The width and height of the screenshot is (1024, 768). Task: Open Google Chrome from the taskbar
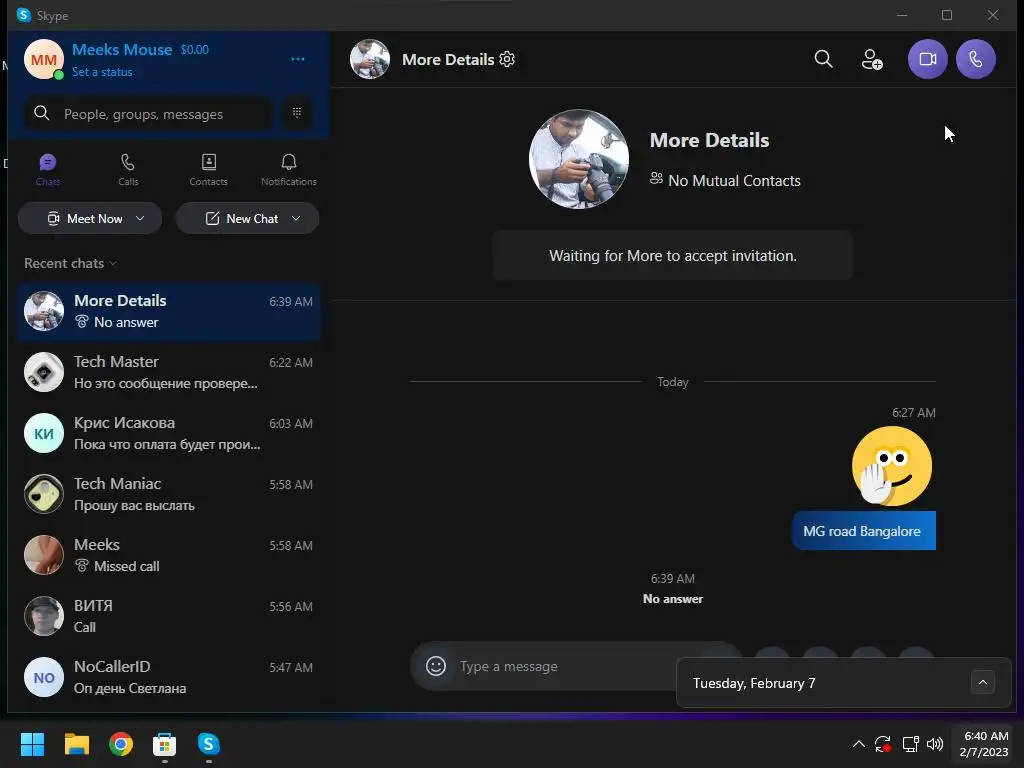click(121, 743)
